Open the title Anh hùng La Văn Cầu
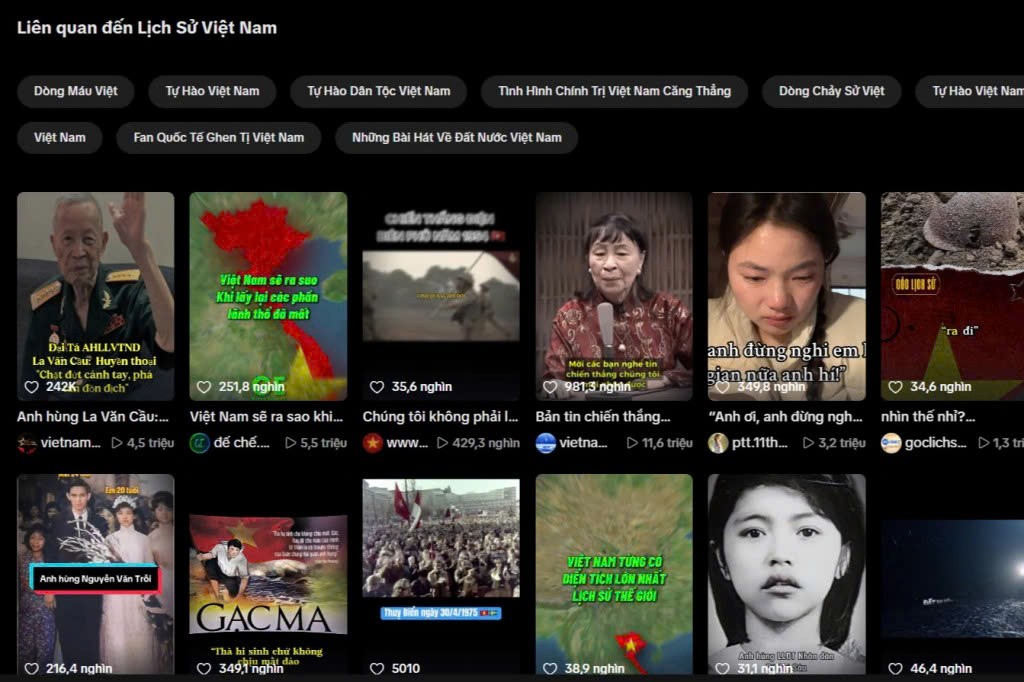This screenshot has height=682, width=1024. coord(93,417)
